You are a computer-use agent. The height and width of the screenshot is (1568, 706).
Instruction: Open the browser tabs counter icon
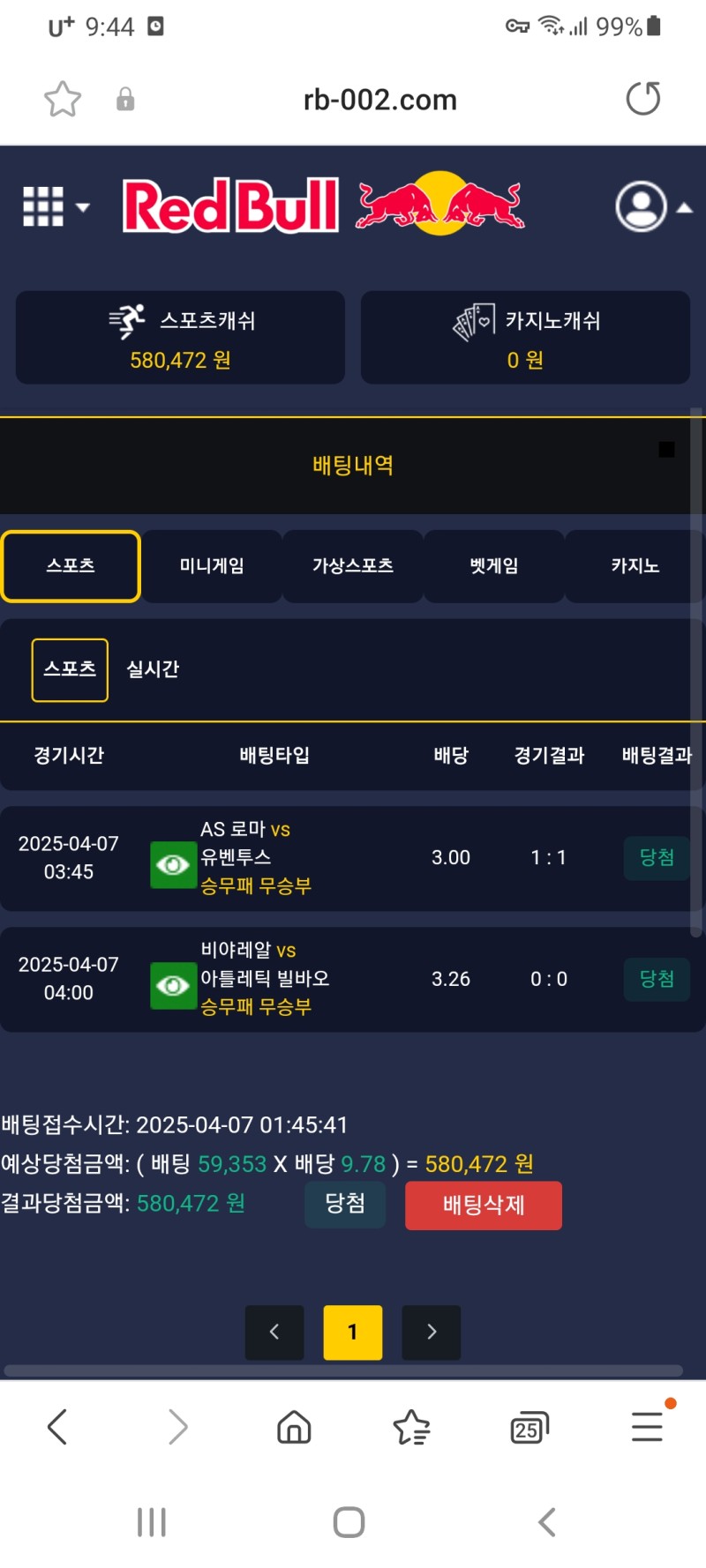coord(529,1427)
